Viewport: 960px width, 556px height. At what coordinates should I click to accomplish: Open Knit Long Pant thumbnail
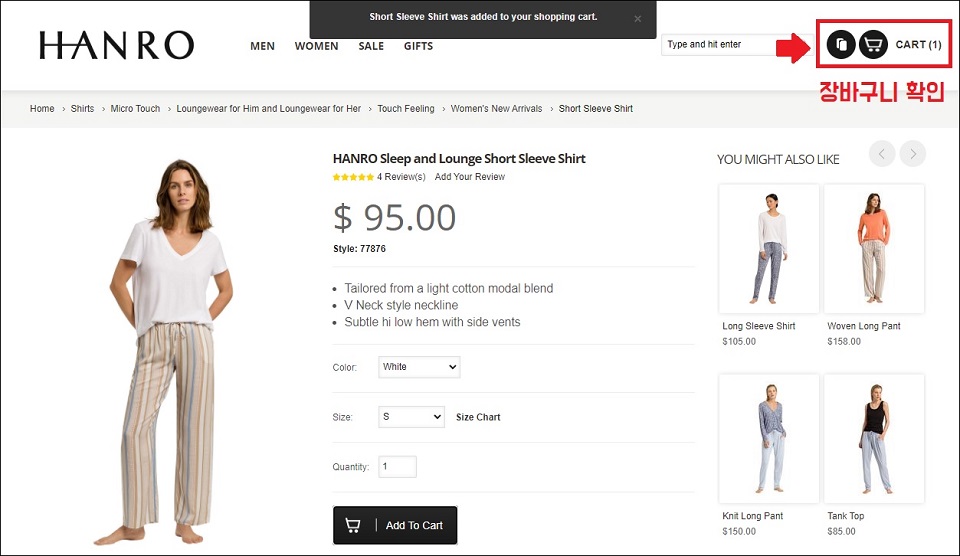769,438
